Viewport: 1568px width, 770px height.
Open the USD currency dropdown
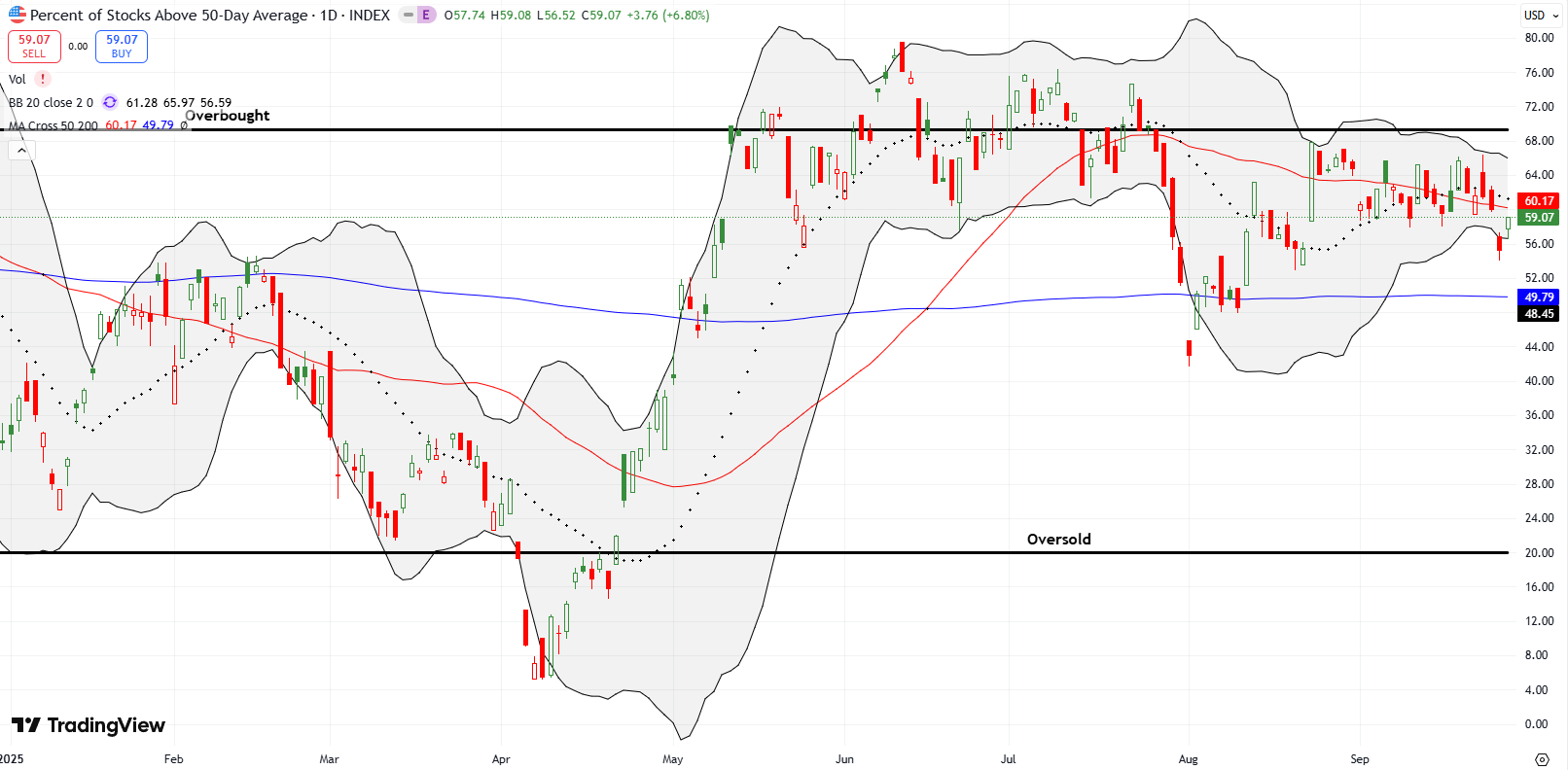pyautogui.click(x=1539, y=15)
